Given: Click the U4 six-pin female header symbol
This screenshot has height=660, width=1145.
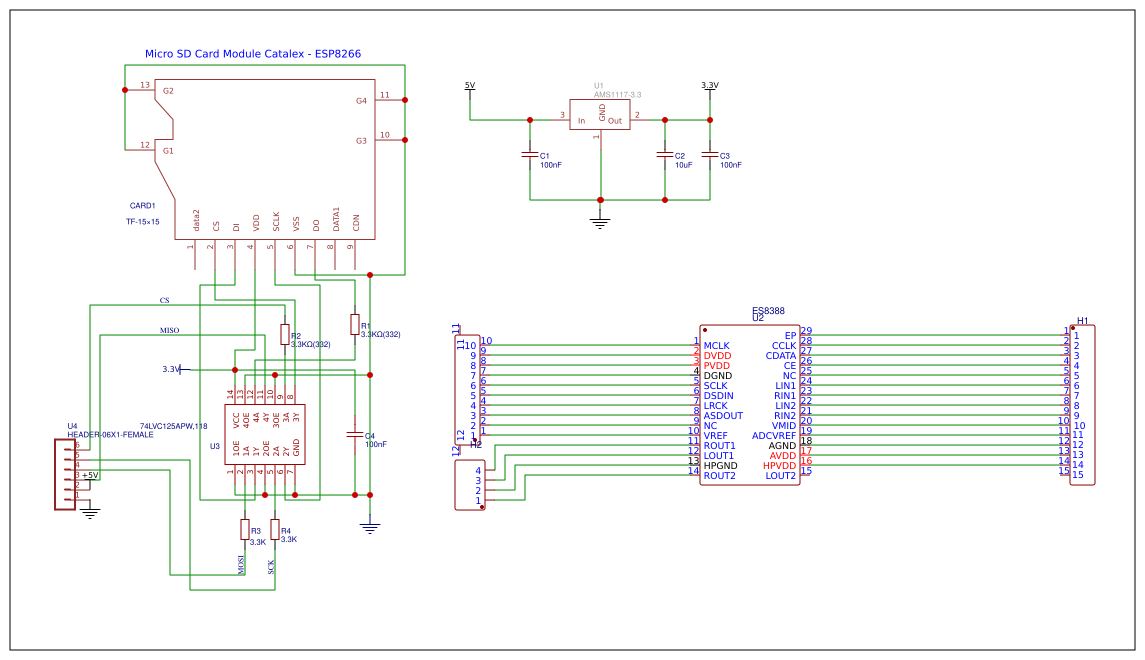Looking at the screenshot, I should pos(65,475).
